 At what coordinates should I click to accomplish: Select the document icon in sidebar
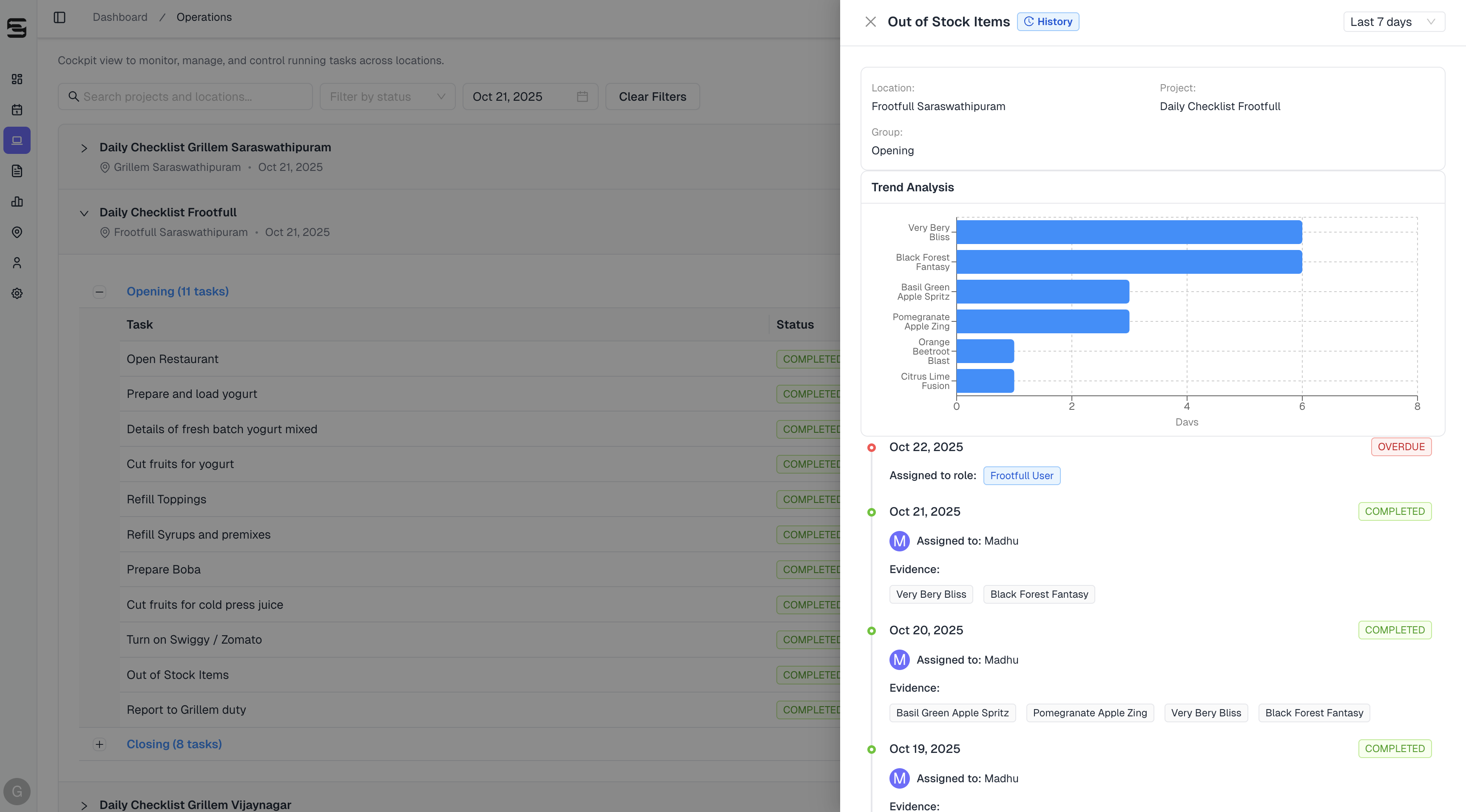click(17, 171)
